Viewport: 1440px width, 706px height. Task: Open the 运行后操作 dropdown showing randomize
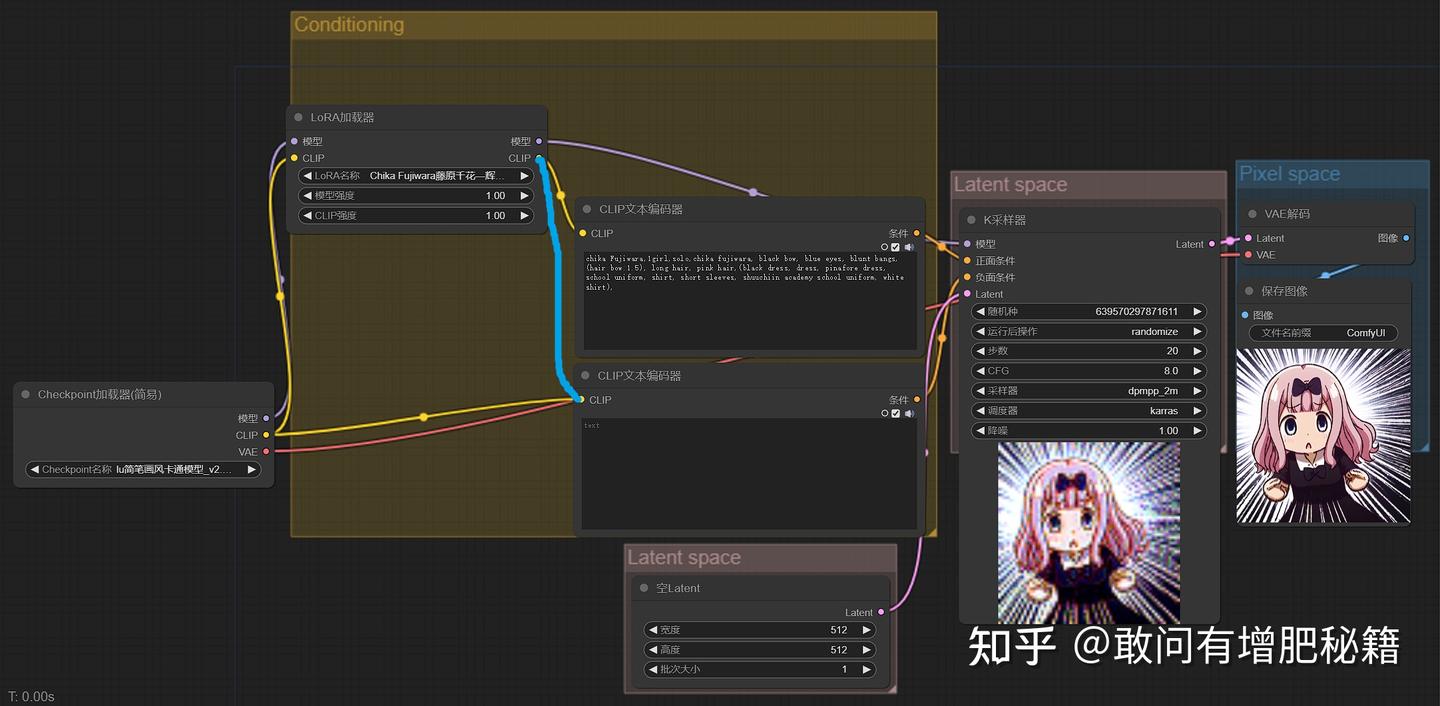[x=1089, y=331]
